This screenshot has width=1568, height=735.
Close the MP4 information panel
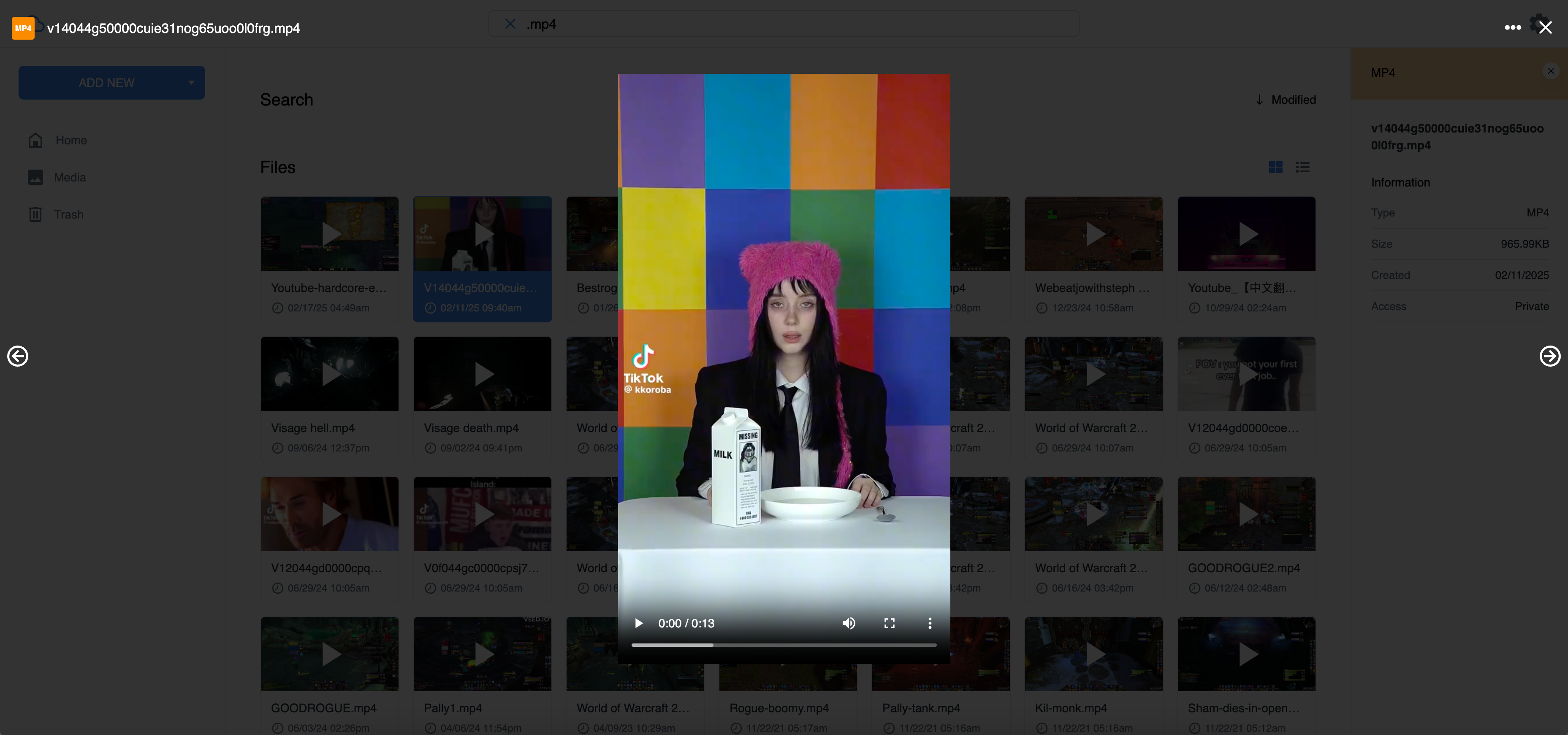(1550, 71)
